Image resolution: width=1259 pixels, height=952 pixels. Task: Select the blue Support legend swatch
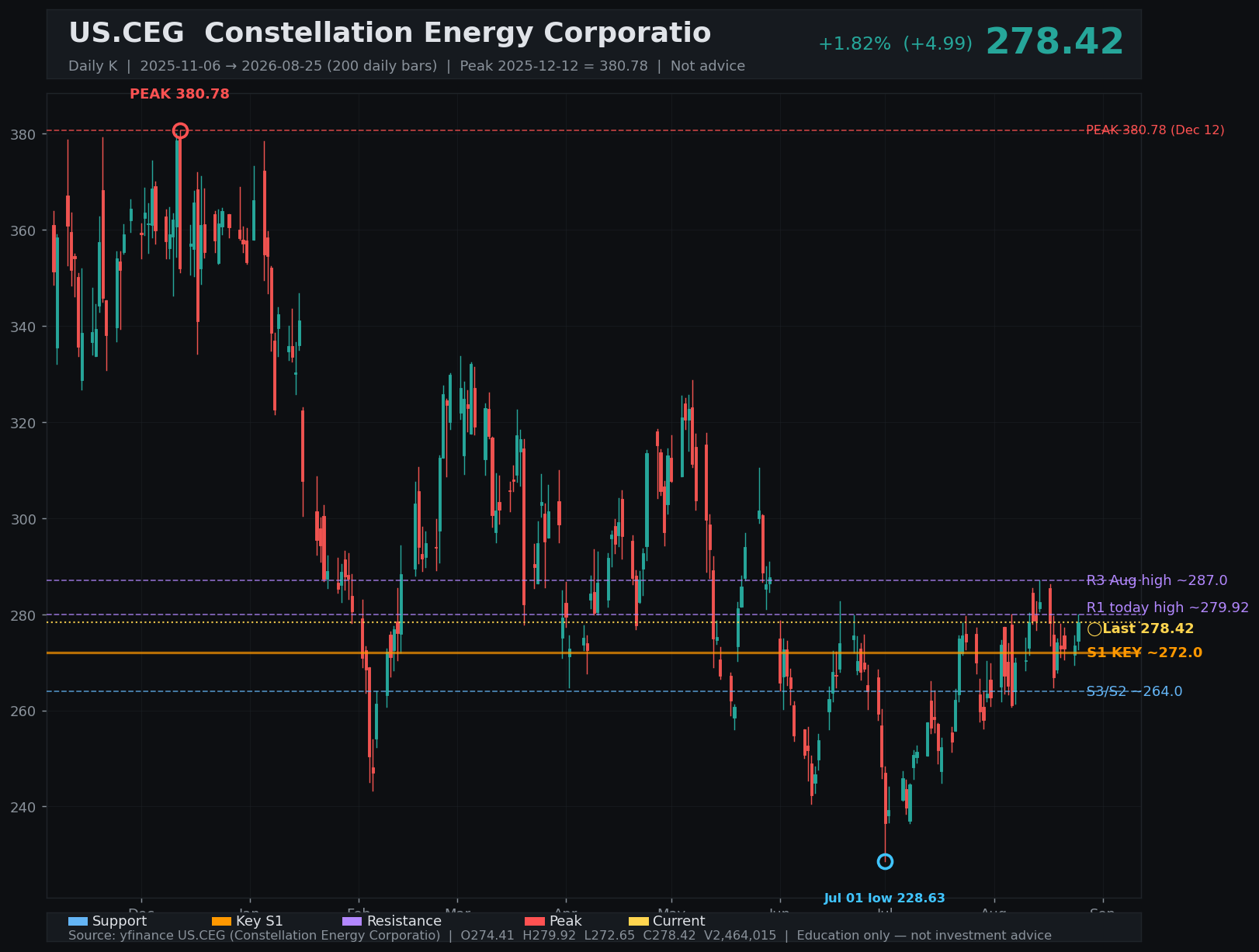tap(78, 922)
